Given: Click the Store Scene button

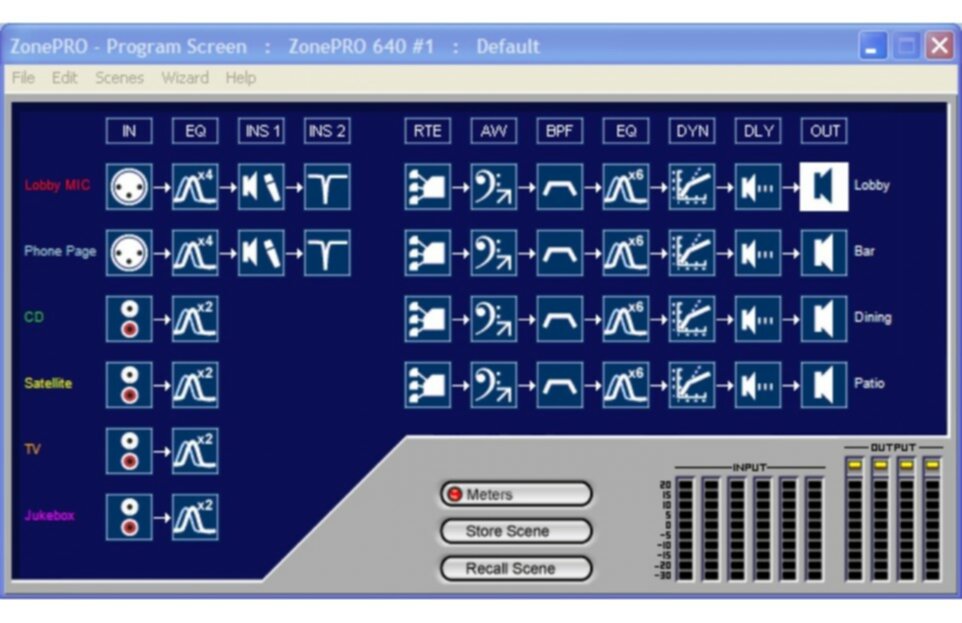Looking at the screenshot, I should tap(516, 531).
